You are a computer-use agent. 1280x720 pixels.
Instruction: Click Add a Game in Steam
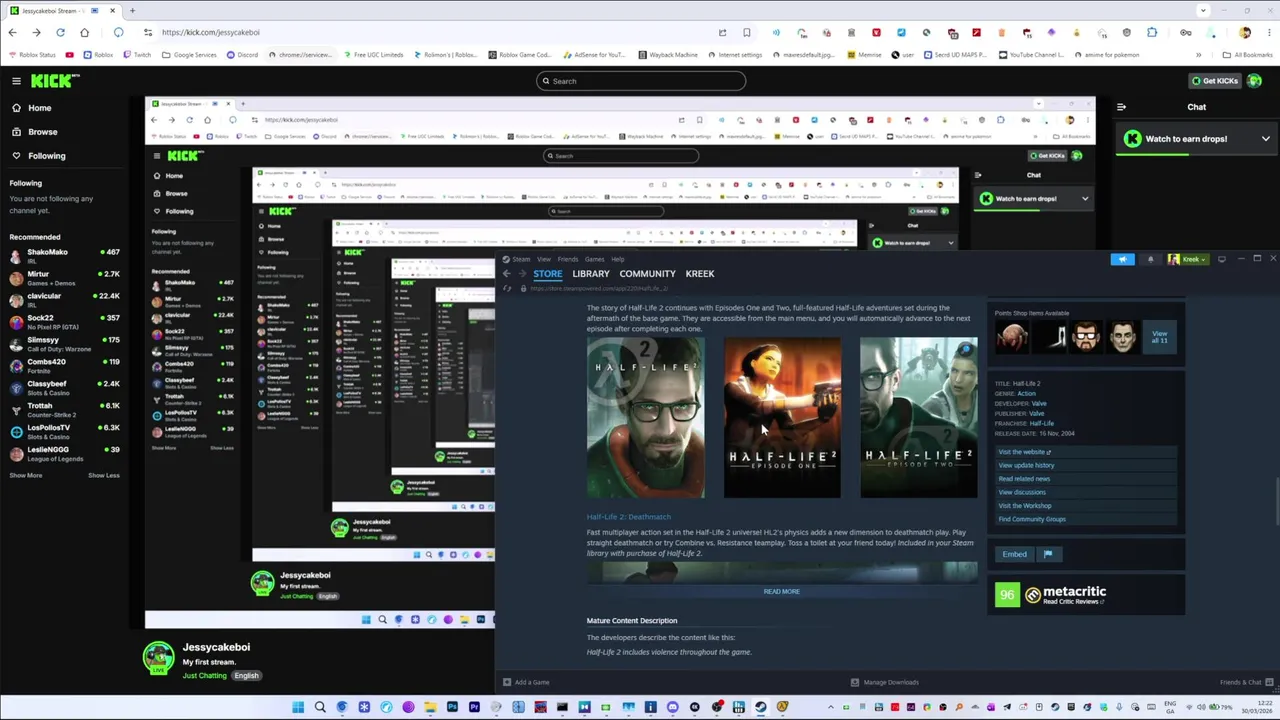pos(526,682)
